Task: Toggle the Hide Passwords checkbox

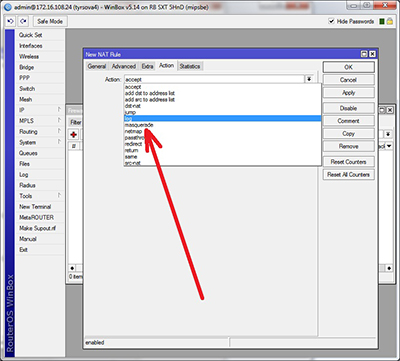Action: click(331, 21)
